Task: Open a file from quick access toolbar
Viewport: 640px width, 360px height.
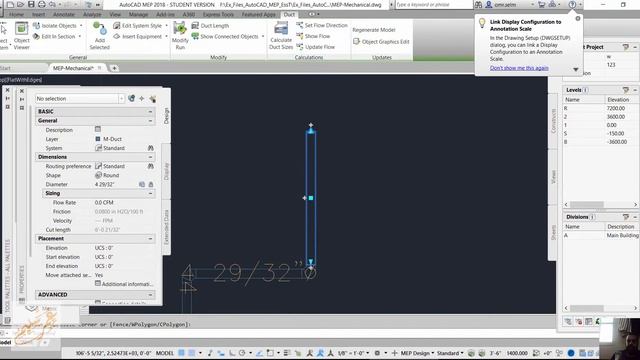Action: tap(20, 4)
